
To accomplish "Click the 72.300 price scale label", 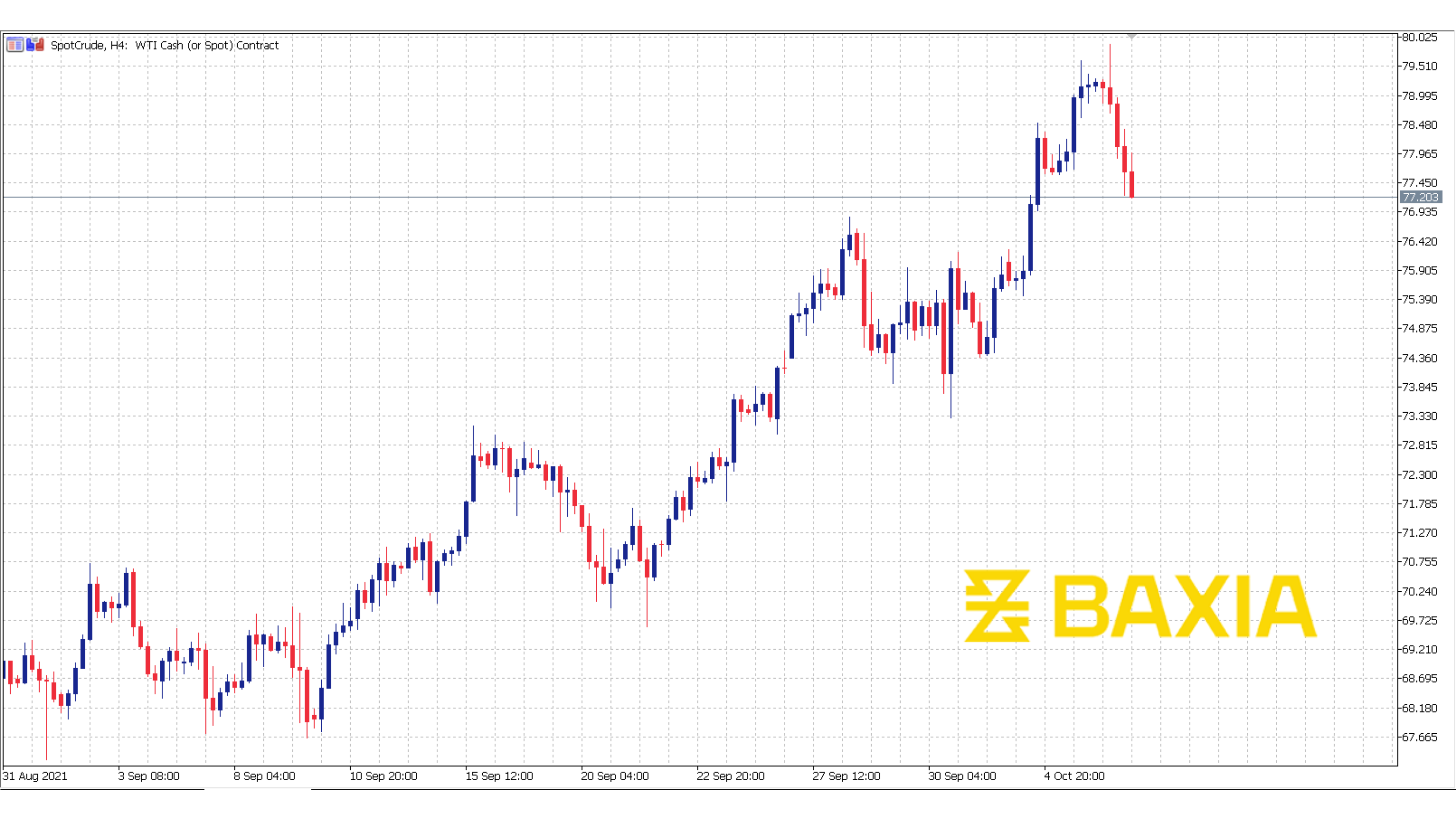I will (x=1419, y=475).
